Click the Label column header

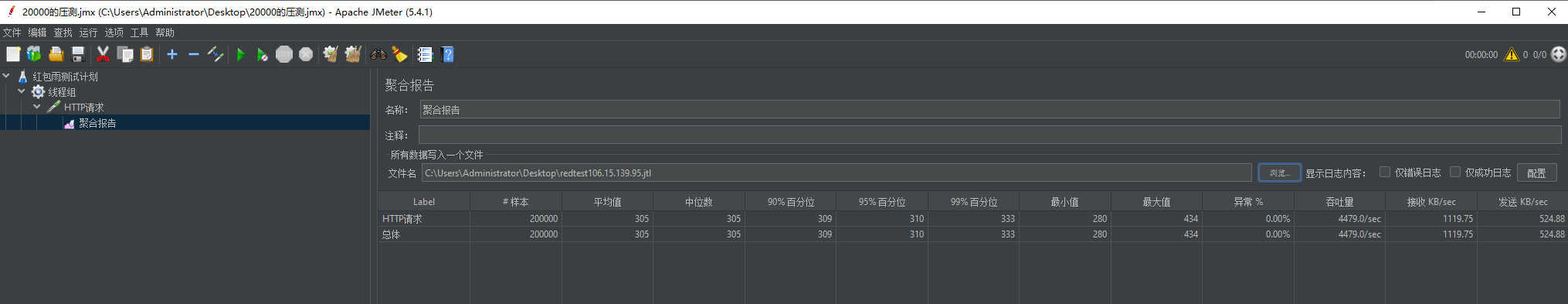coord(424,201)
